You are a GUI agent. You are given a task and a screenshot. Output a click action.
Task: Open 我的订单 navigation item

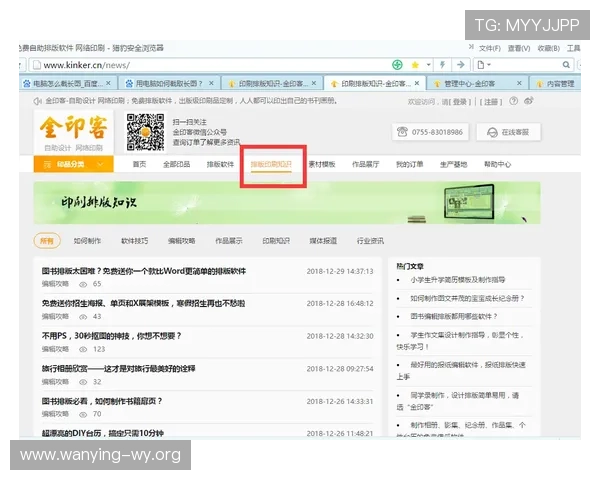tap(409, 164)
